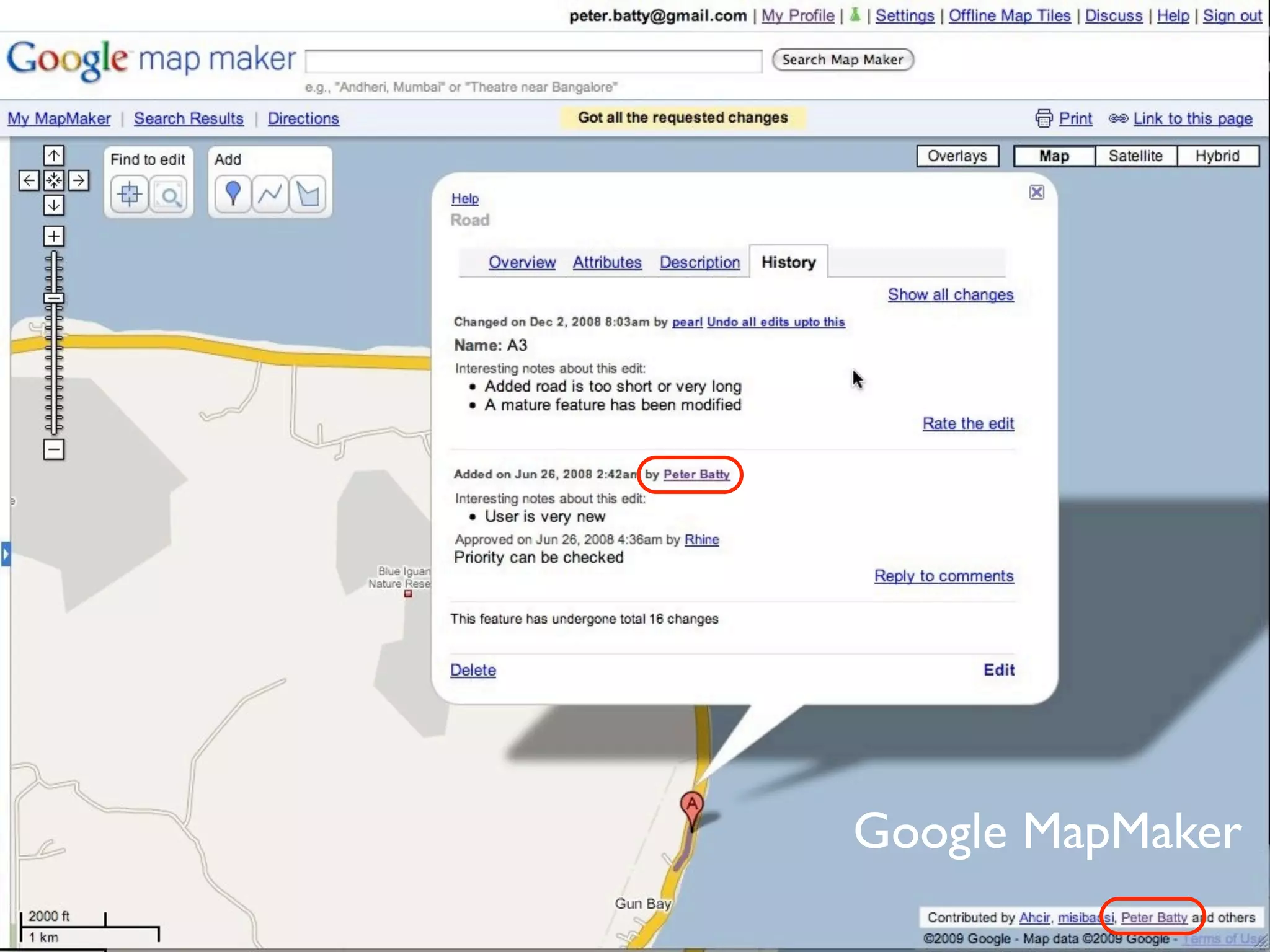Open contributor misibacsi link
The image size is (1270, 952).
(1086, 917)
